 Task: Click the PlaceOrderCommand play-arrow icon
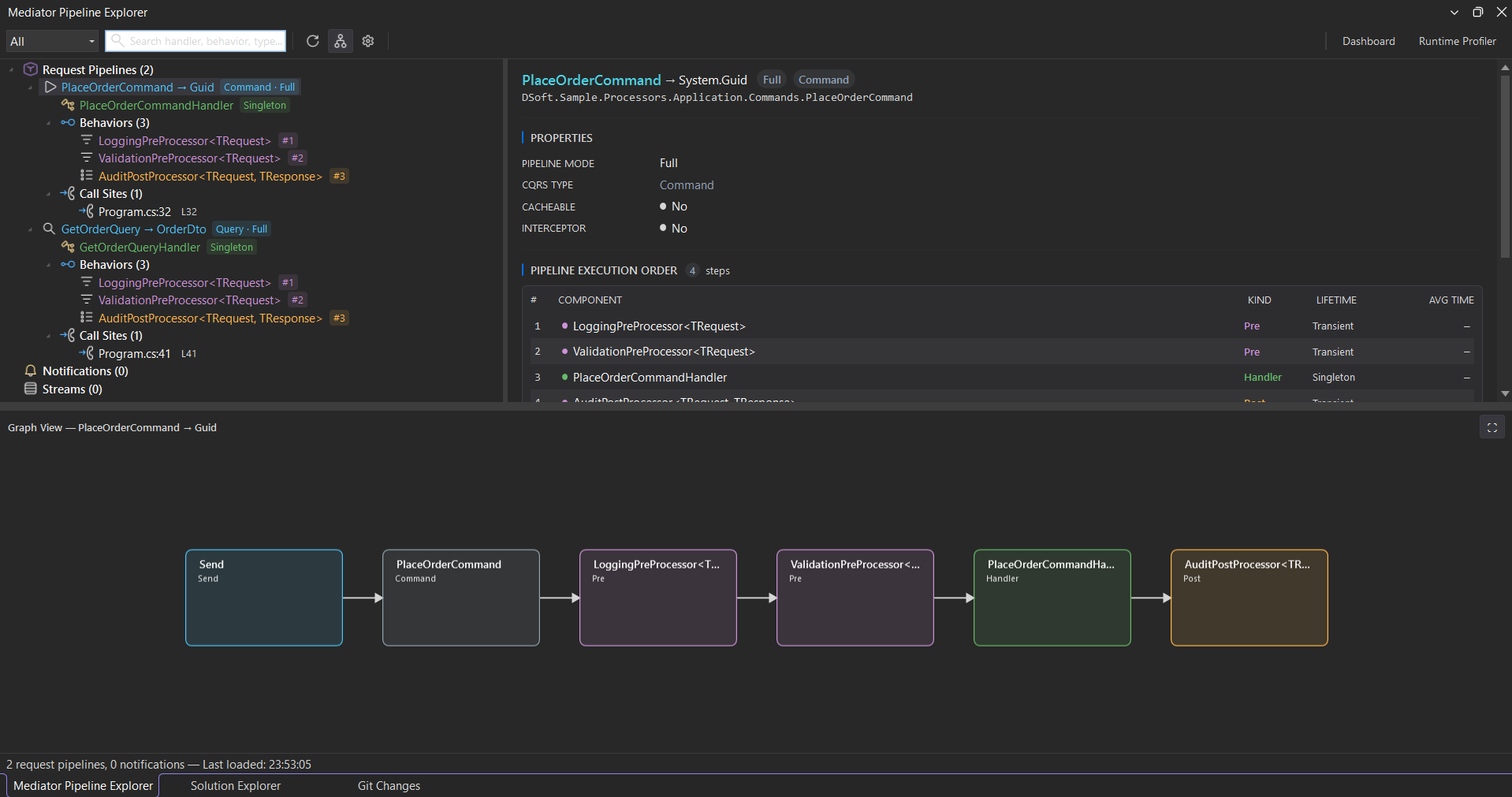point(50,87)
